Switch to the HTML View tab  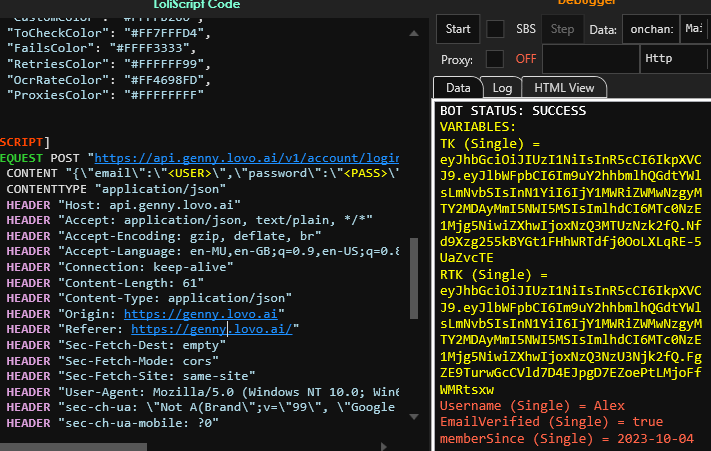pos(564,87)
